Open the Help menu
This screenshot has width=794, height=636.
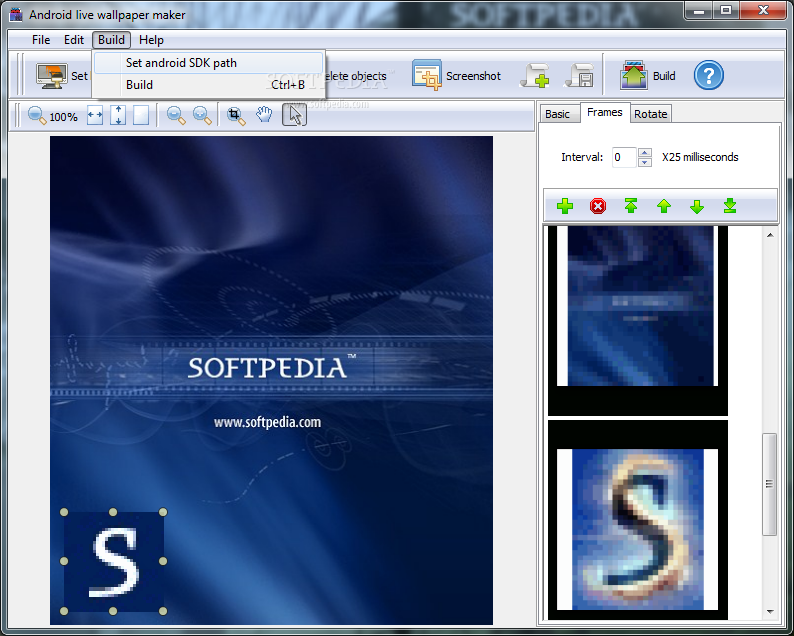coord(151,40)
